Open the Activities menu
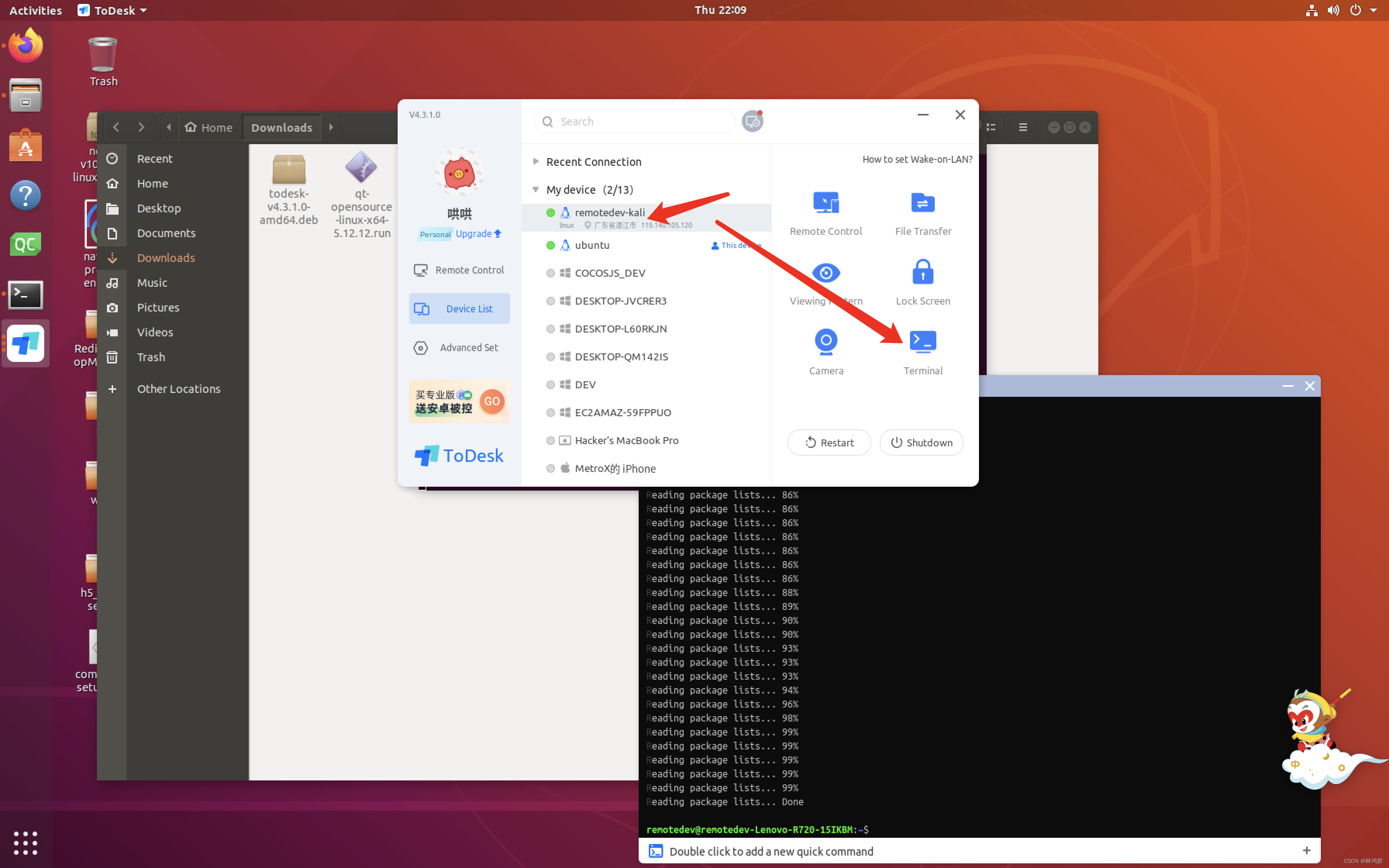The image size is (1389, 868). [x=35, y=10]
